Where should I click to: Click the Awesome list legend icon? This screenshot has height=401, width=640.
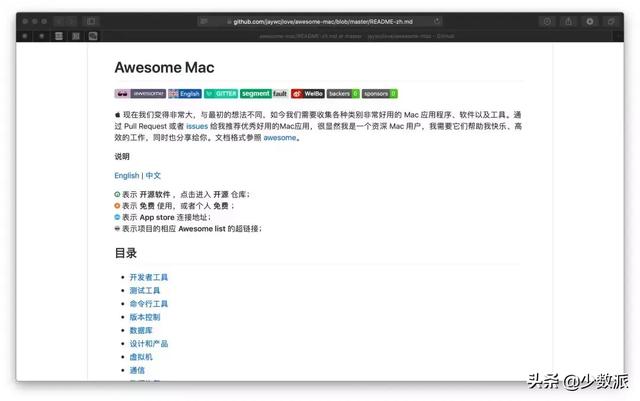coord(117,229)
